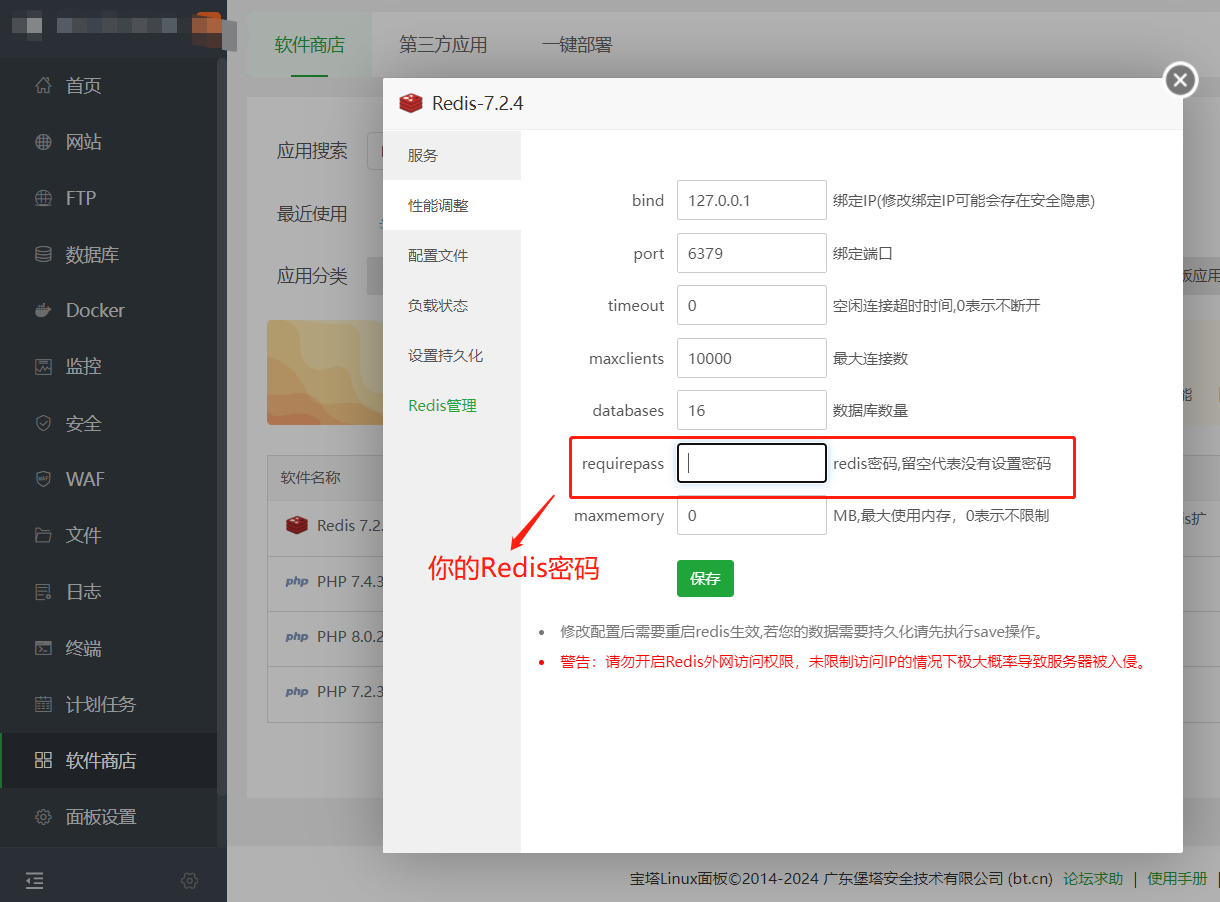This screenshot has height=902, width=1220.
Task: Click the 面板设置 gear icon
Action: pos(43,817)
